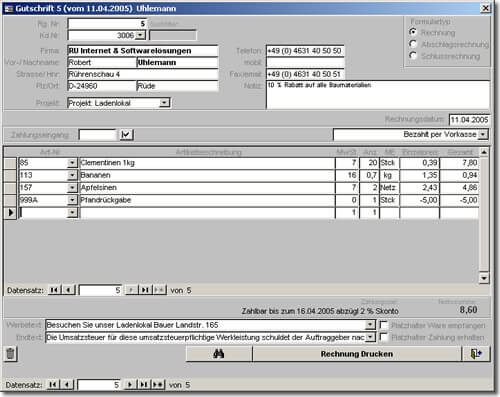Click the Fax field +49 (0) 4631 40 50 51
This screenshot has width=500, height=397.
click(x=305, y=74)
